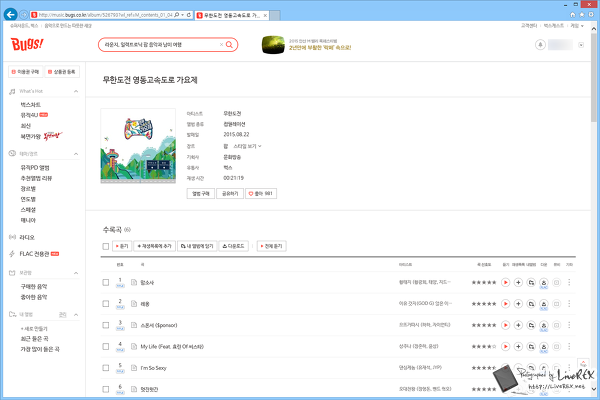Image resolution: width=600 pixels, height=400 pixels.
Task: Click the 재생목록에 추가 button
Action: [x=155, y=246]
